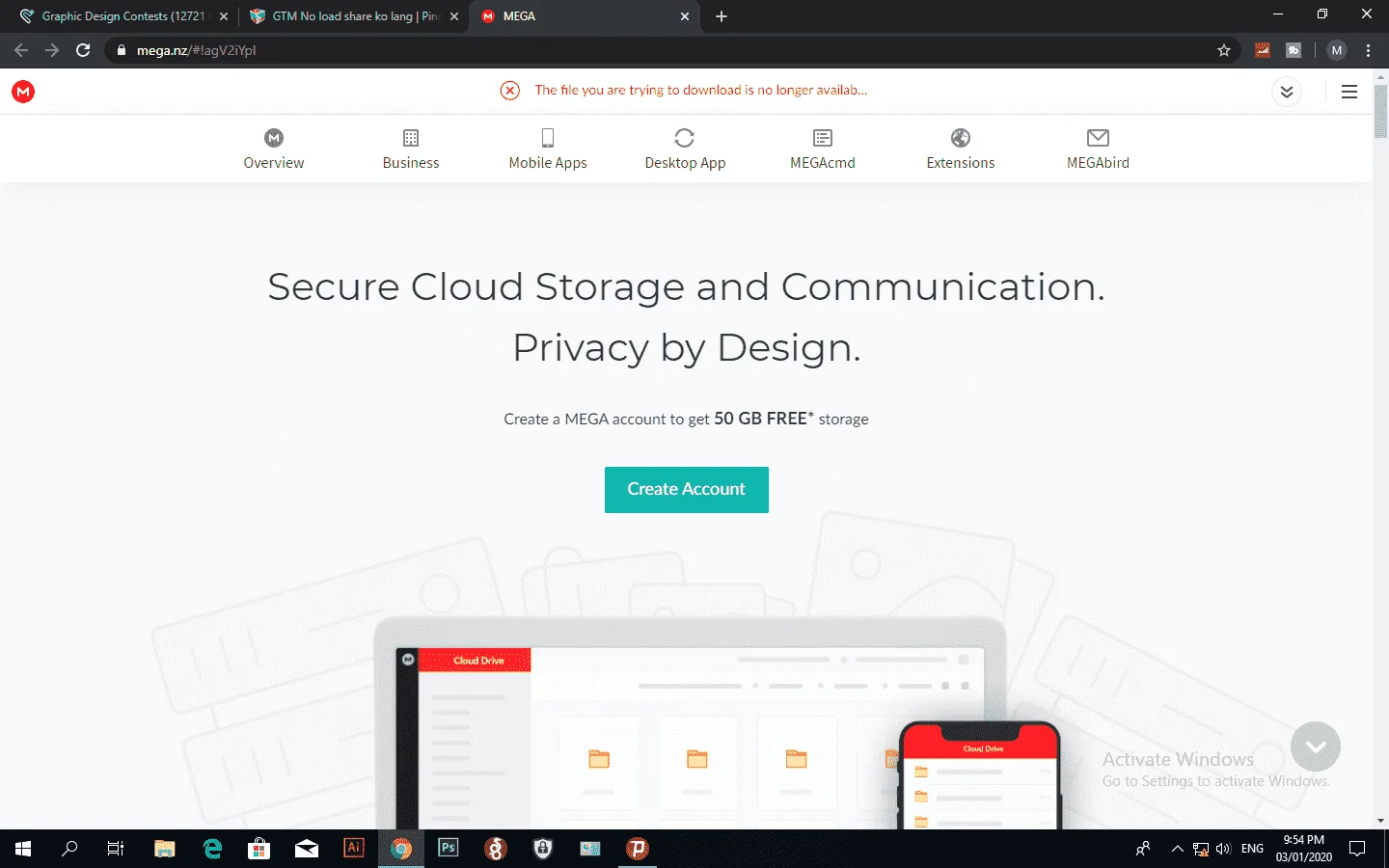Open Mail app from taskbar
The image size is (1389, 868).
point(307,849)
